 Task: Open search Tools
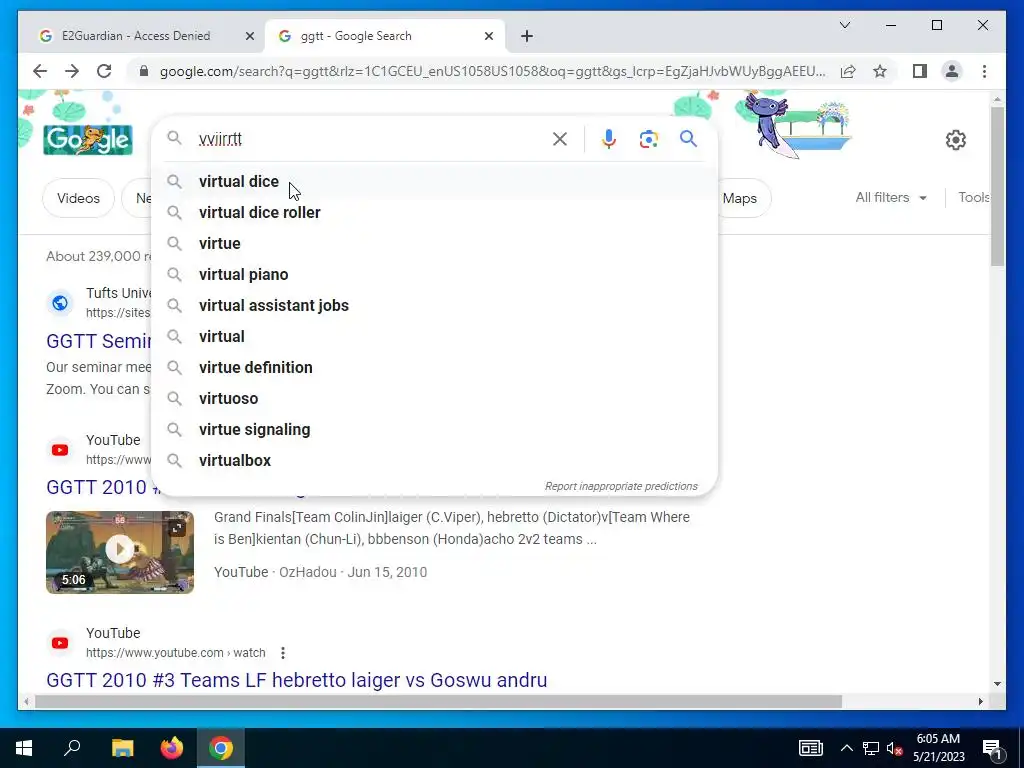pyautogui.click(x=973, y=197)
